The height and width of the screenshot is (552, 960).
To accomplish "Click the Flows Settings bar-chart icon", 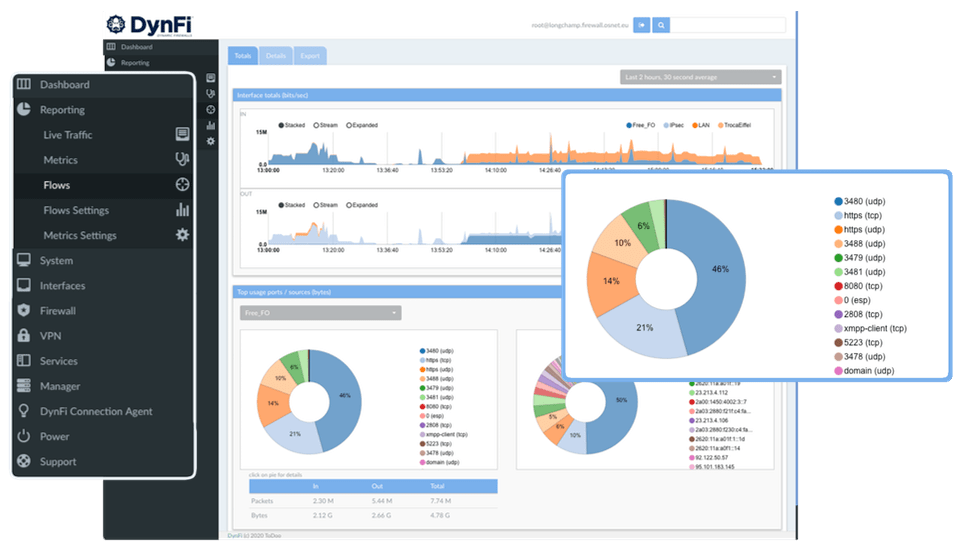I will 182,210.
